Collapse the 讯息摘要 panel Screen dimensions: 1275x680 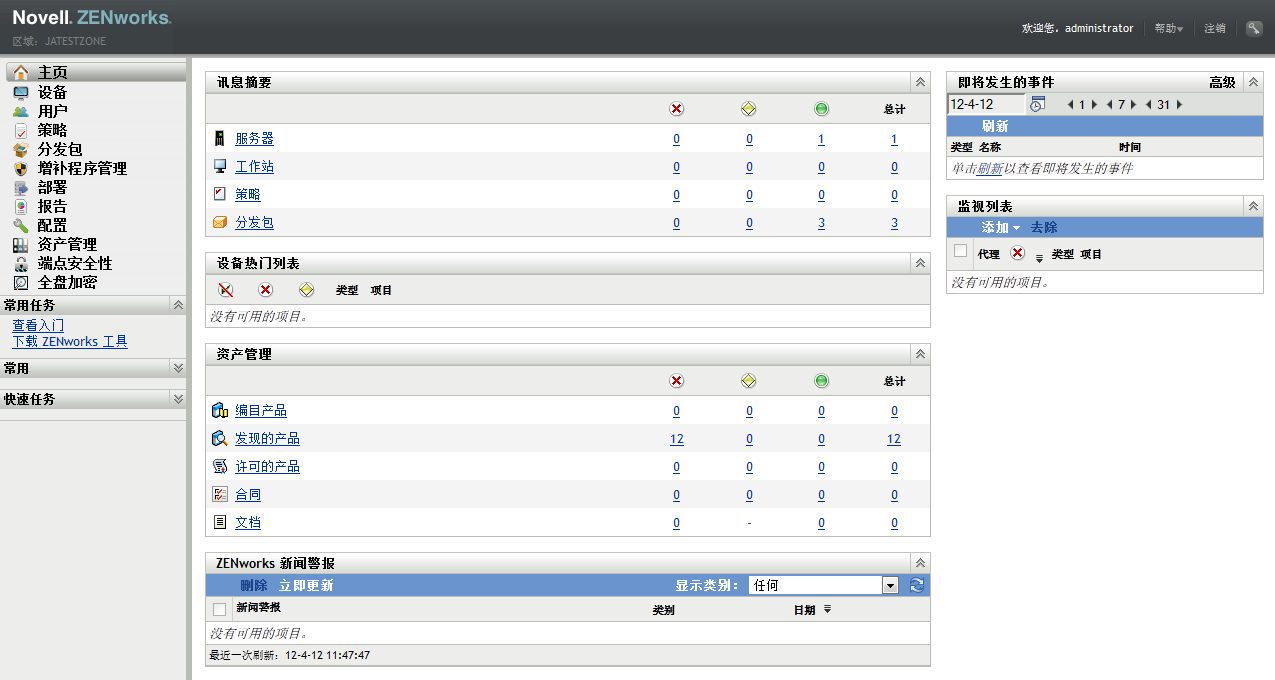point(920,82)
